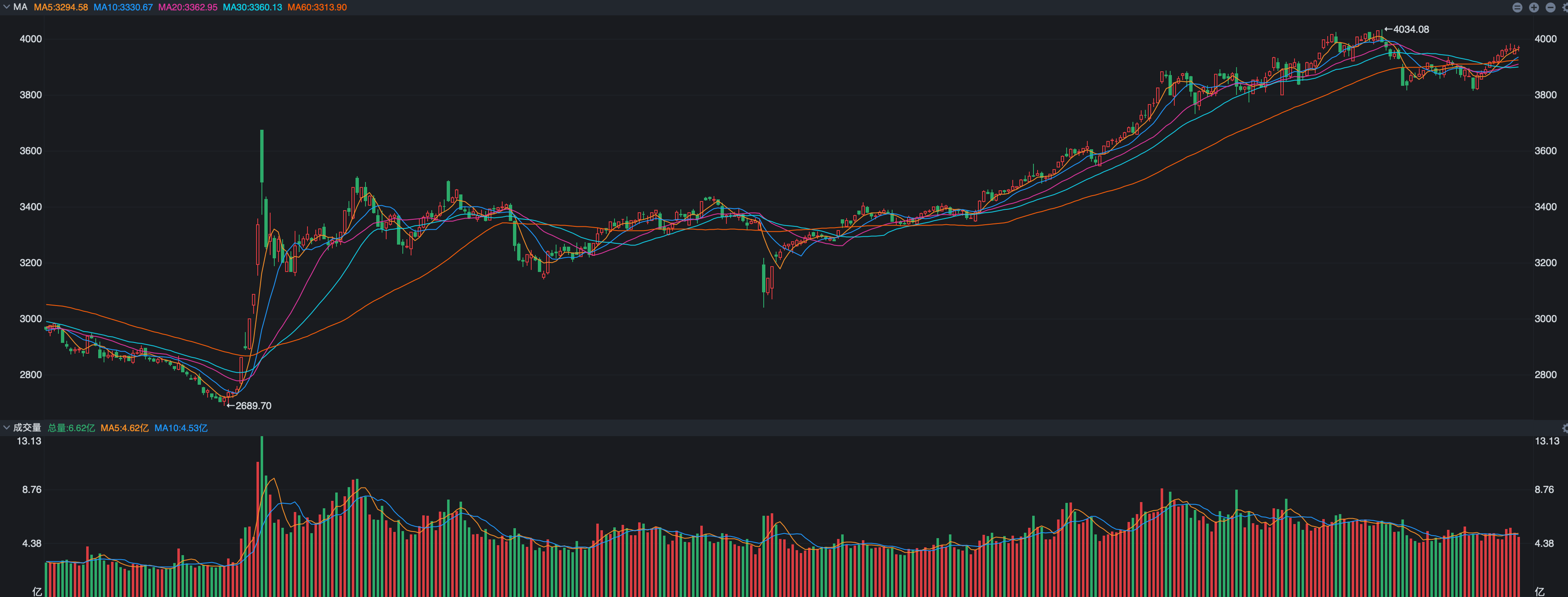Click the MA30:3360.13 legend label

tap(252, 7)
